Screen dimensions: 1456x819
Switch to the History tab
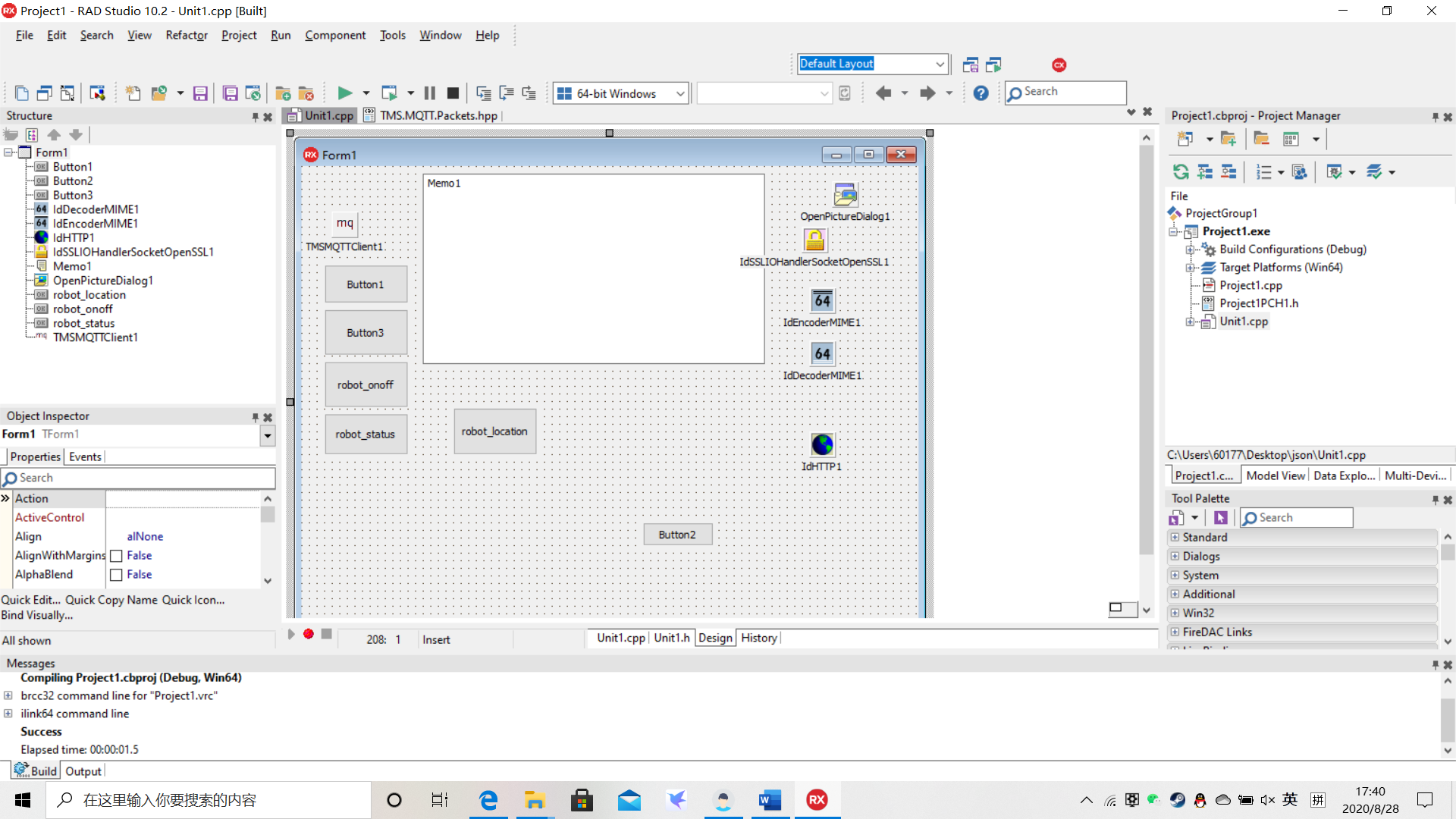759,638
